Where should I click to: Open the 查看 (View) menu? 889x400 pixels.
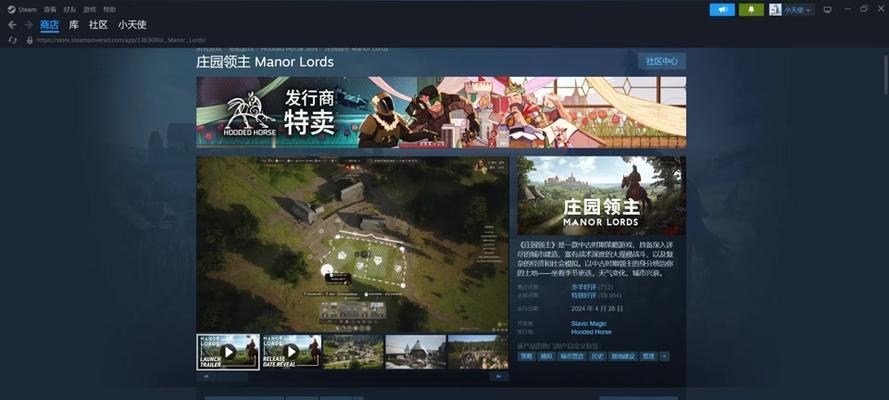[50, 10]
